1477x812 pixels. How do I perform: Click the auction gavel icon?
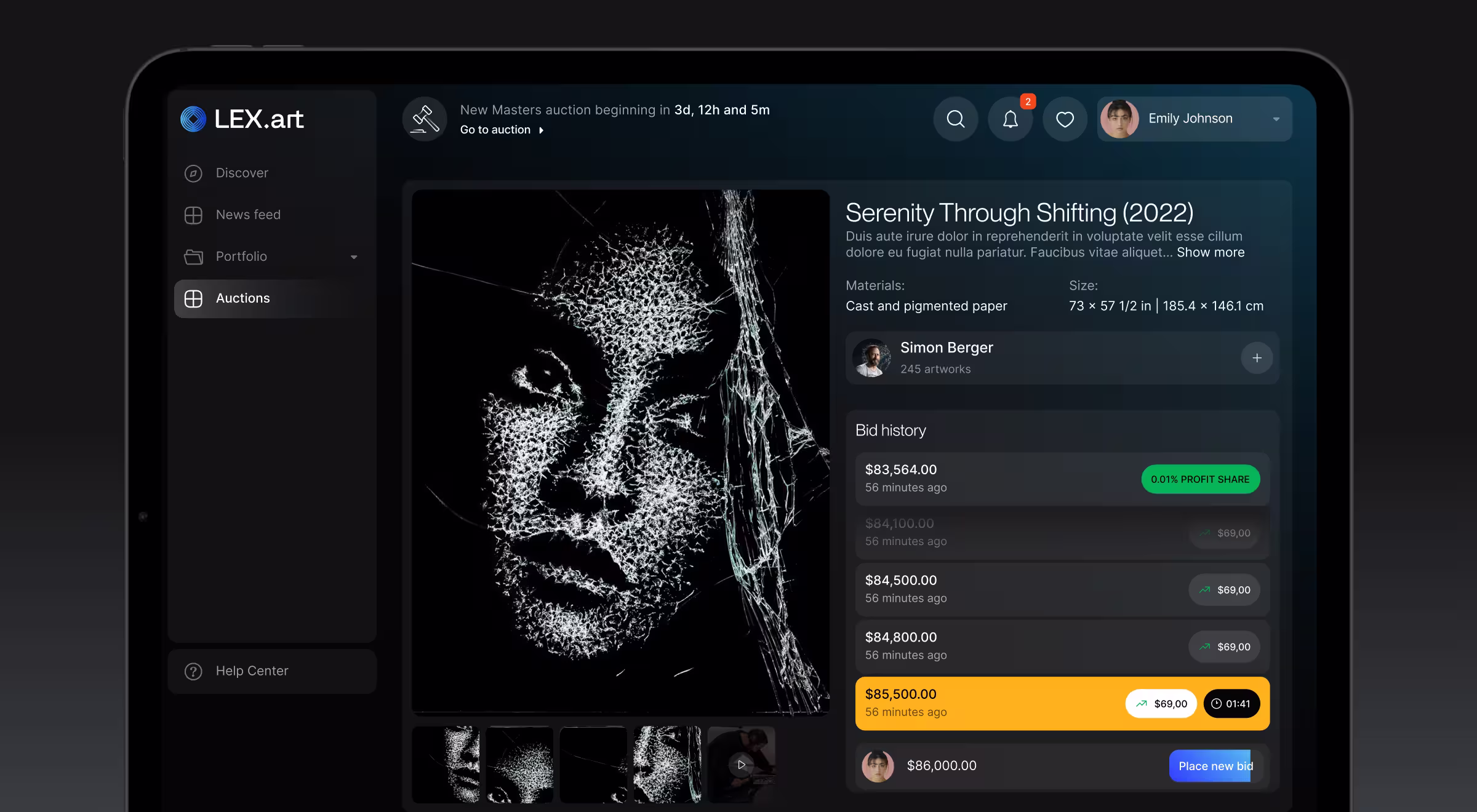[425, 119]
